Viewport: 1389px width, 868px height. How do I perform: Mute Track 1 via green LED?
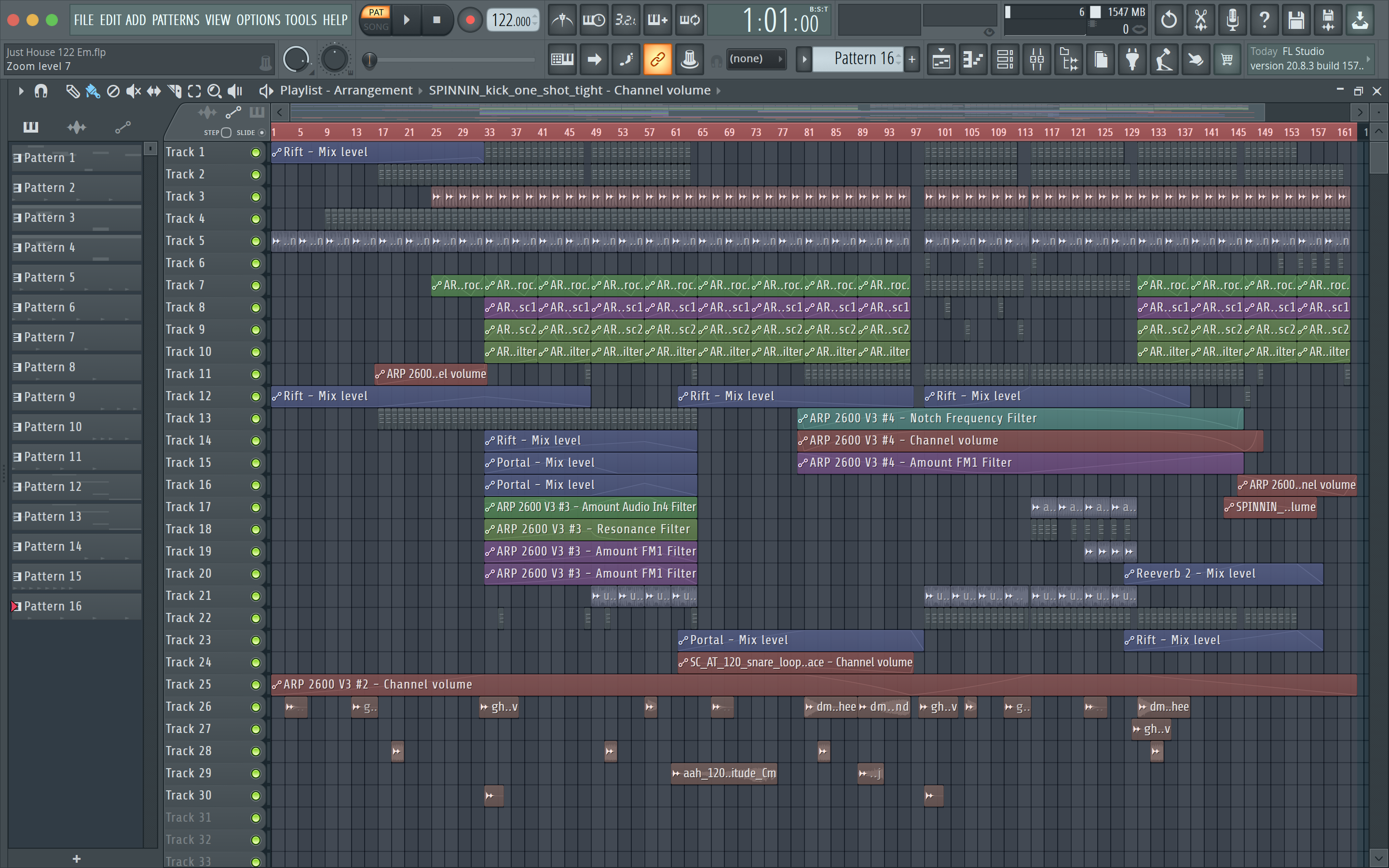point(256,153)
